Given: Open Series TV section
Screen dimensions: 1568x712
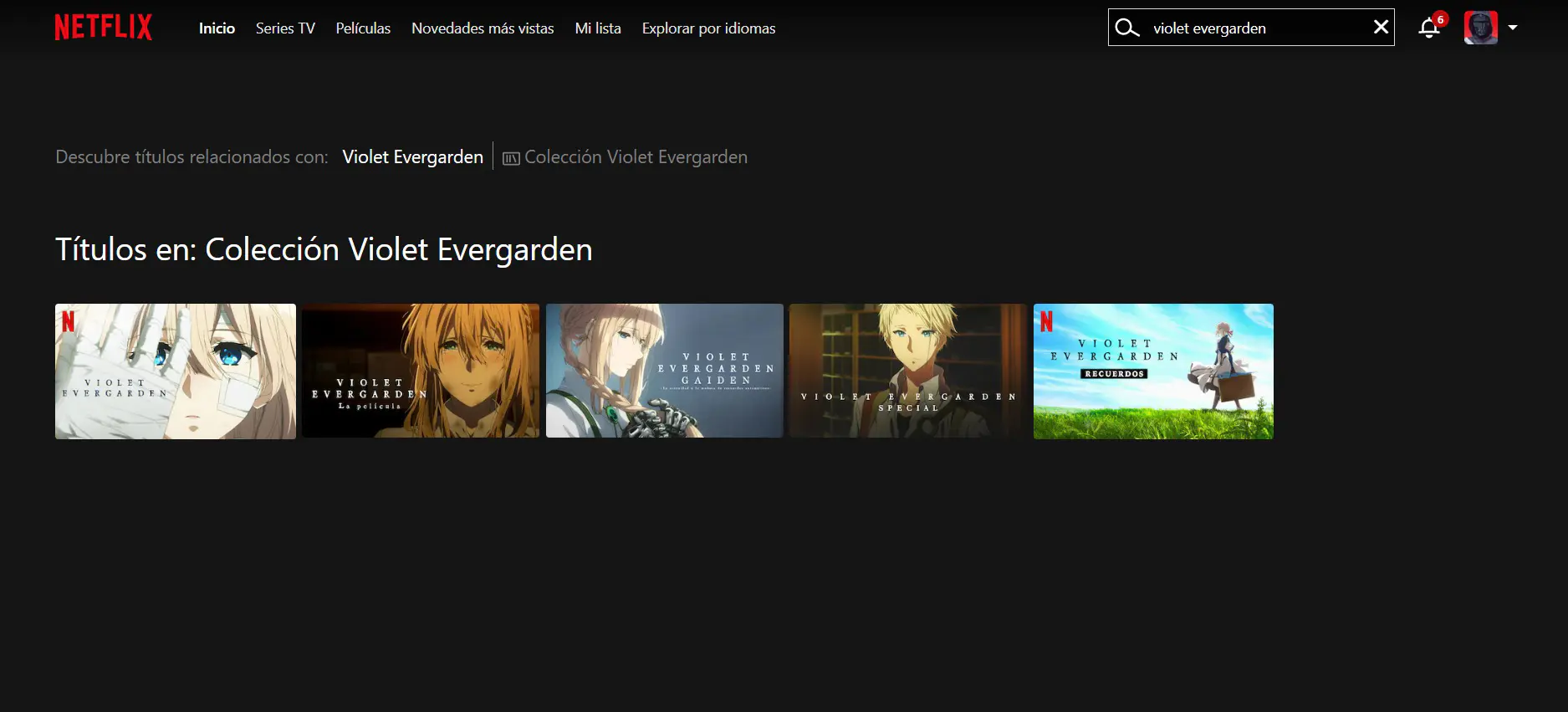Looking at the screenshot, I should [285, 28].
